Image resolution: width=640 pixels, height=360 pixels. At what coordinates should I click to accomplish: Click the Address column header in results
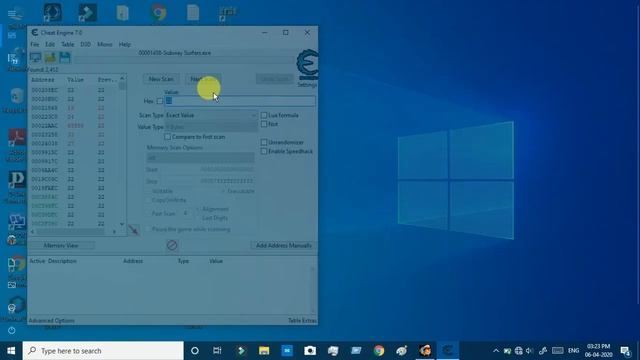42,80
